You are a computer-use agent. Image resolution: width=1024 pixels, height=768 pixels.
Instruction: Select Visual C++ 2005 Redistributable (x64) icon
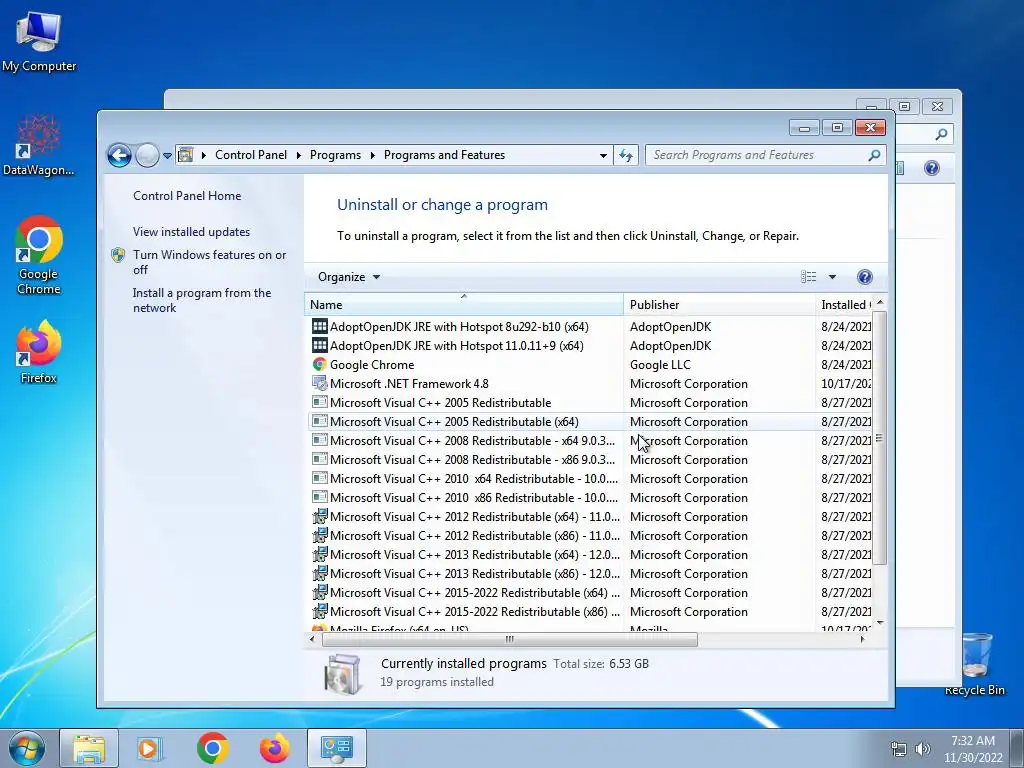(x=319, y=421)
